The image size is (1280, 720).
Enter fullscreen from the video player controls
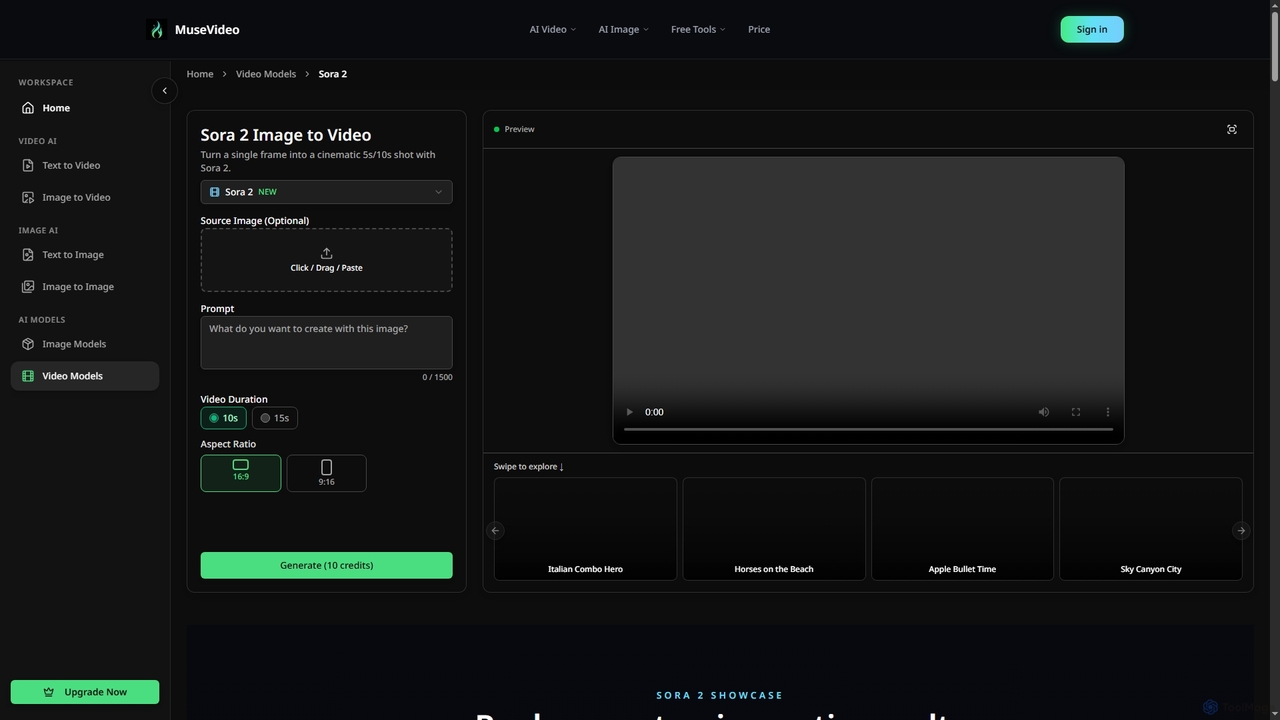(1076, 412)
